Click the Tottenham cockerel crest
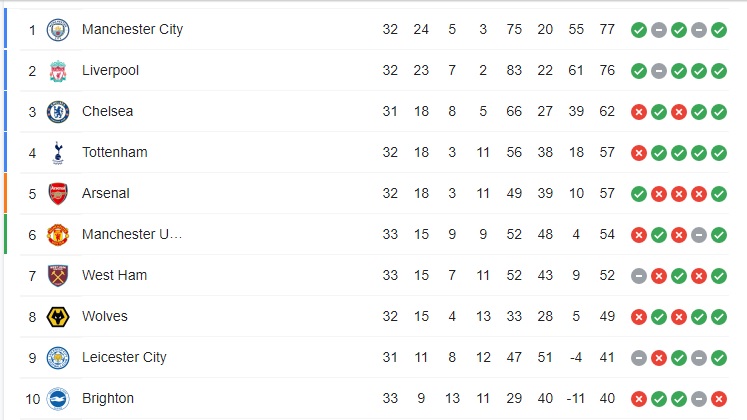747x420 pixels. (58, 152)
